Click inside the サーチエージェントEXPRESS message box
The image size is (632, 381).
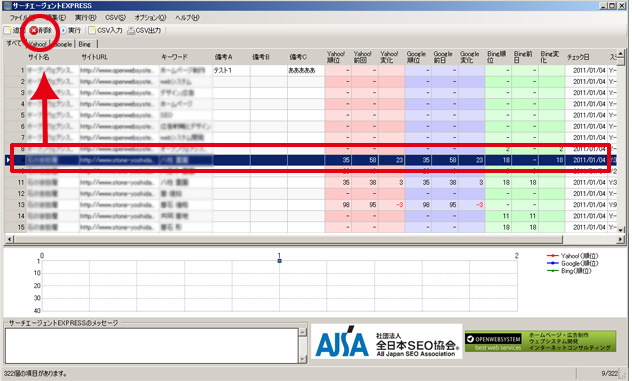(152, 346)
